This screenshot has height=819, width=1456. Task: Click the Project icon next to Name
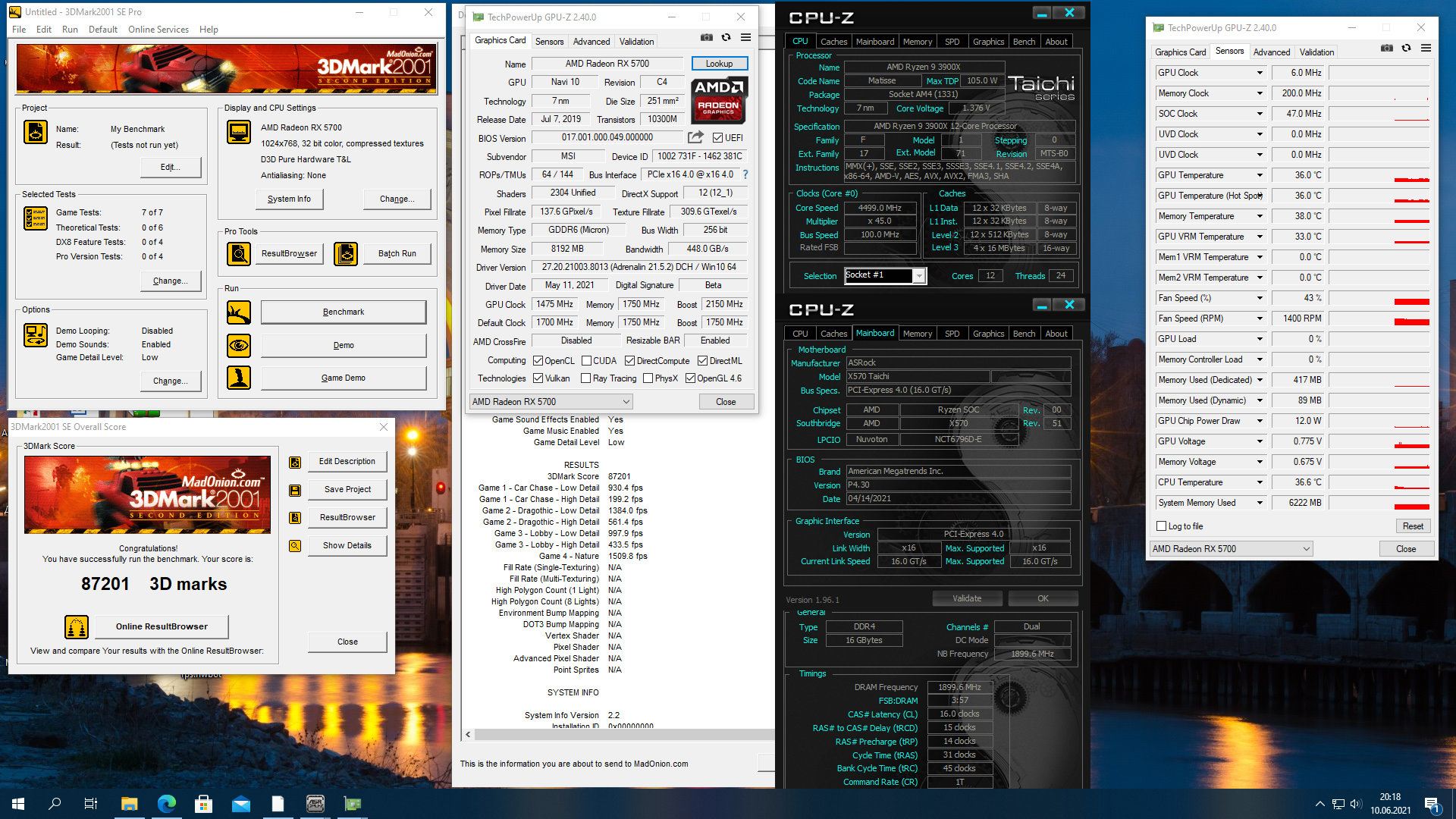(x=36, y=132)
